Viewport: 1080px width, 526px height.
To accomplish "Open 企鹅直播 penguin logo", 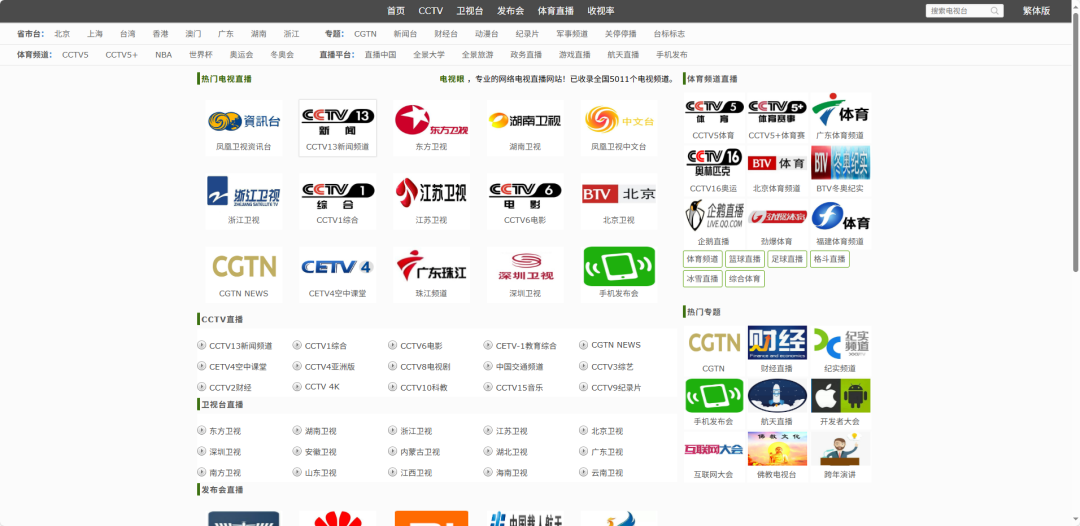I will (713, 215).
